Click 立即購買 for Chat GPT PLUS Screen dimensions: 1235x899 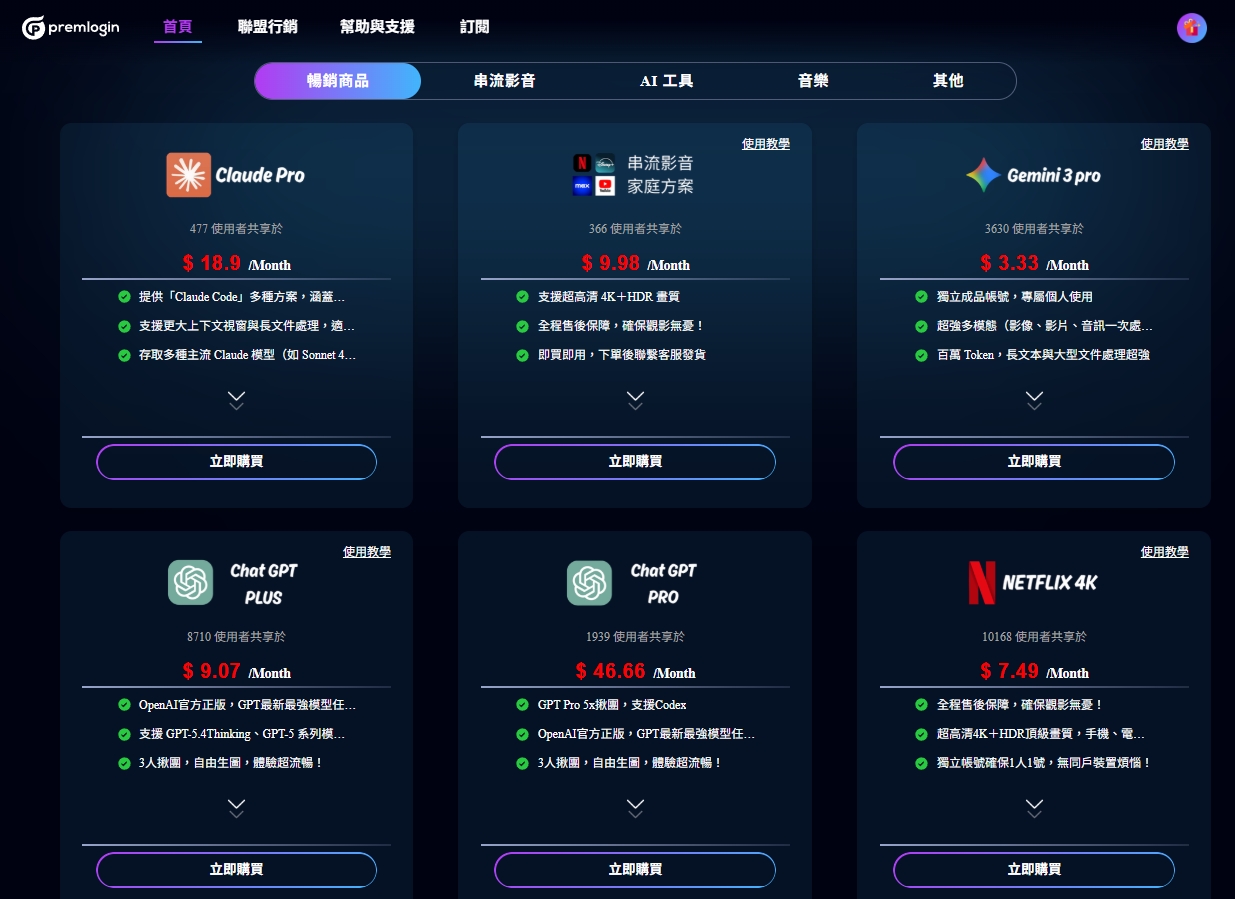click(x=236, y=870)
